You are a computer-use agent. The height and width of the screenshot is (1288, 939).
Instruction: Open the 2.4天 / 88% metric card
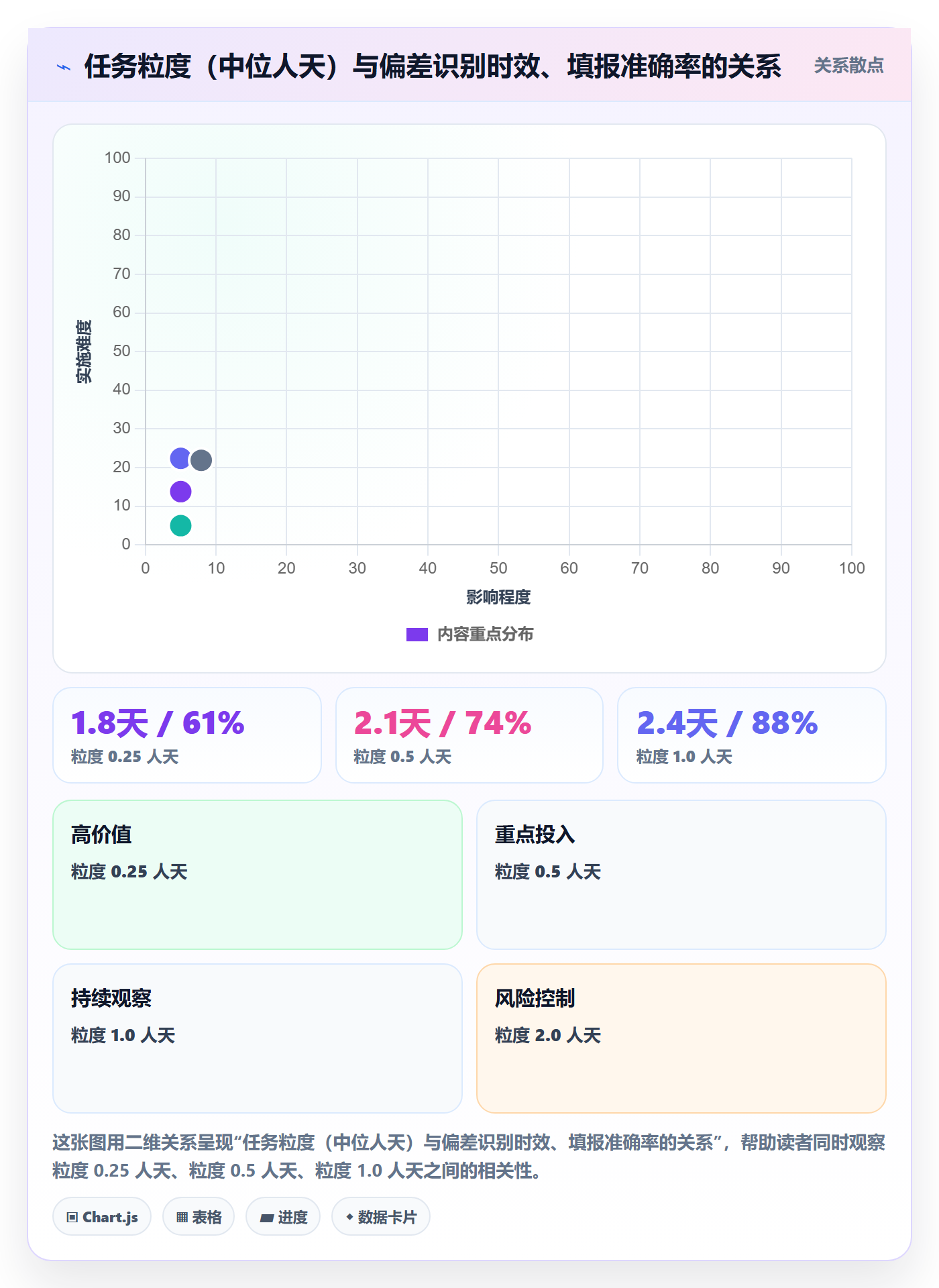[752, 735]
